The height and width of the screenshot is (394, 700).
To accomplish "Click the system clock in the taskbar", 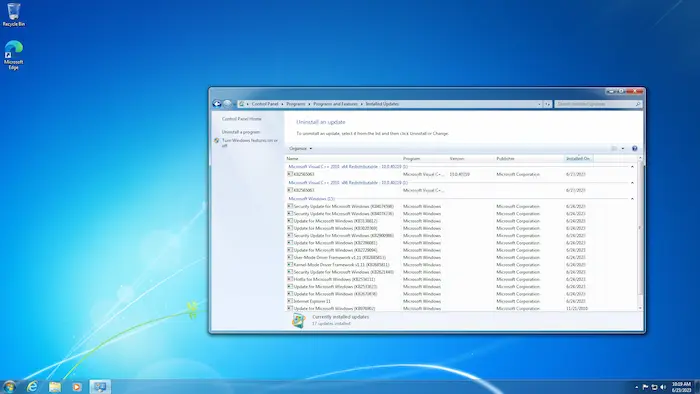I will coord(681,387).
